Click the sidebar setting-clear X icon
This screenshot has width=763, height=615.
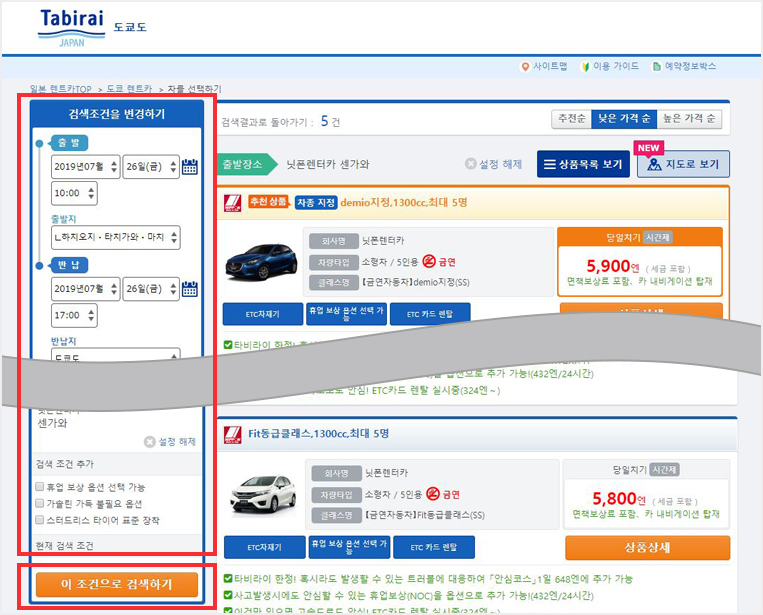(x=150, y=441)
